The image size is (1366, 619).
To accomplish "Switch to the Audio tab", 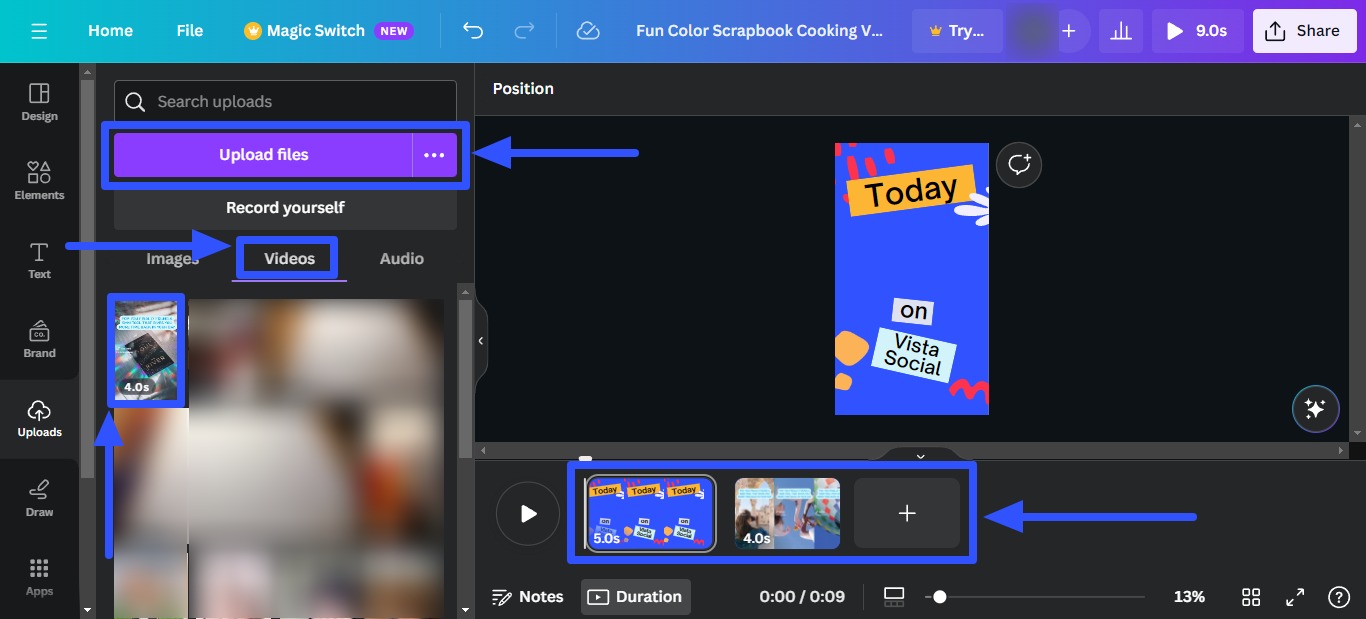I will click(401, 259).
